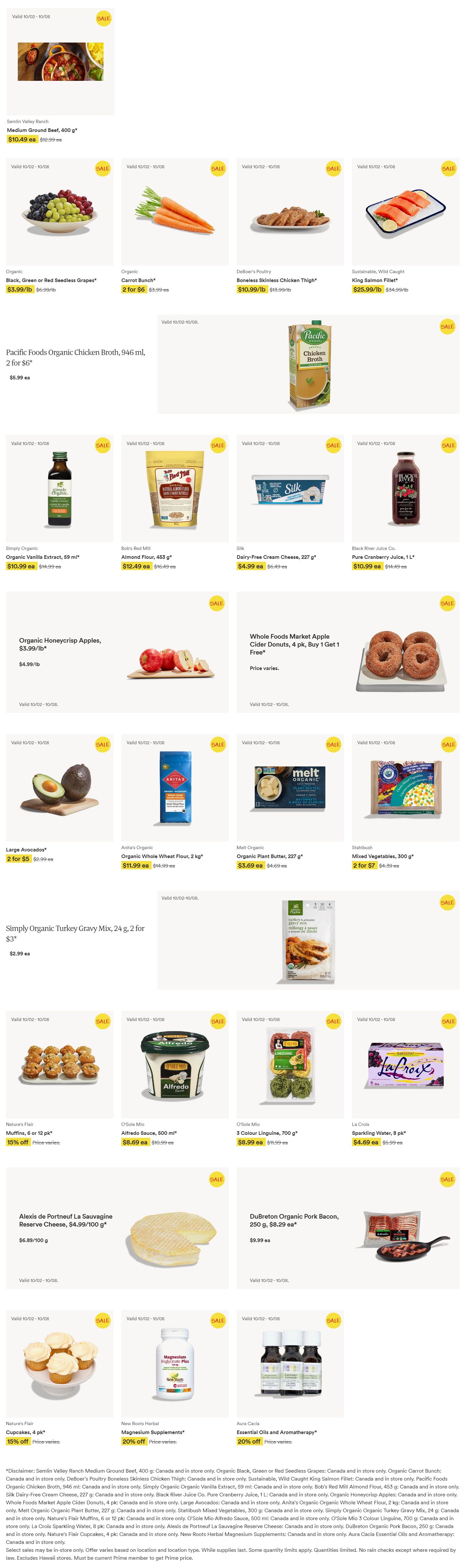Click SALE badge on Apple Cider Donuts banner
The image size is (470, 1568).
pos(448,604)
